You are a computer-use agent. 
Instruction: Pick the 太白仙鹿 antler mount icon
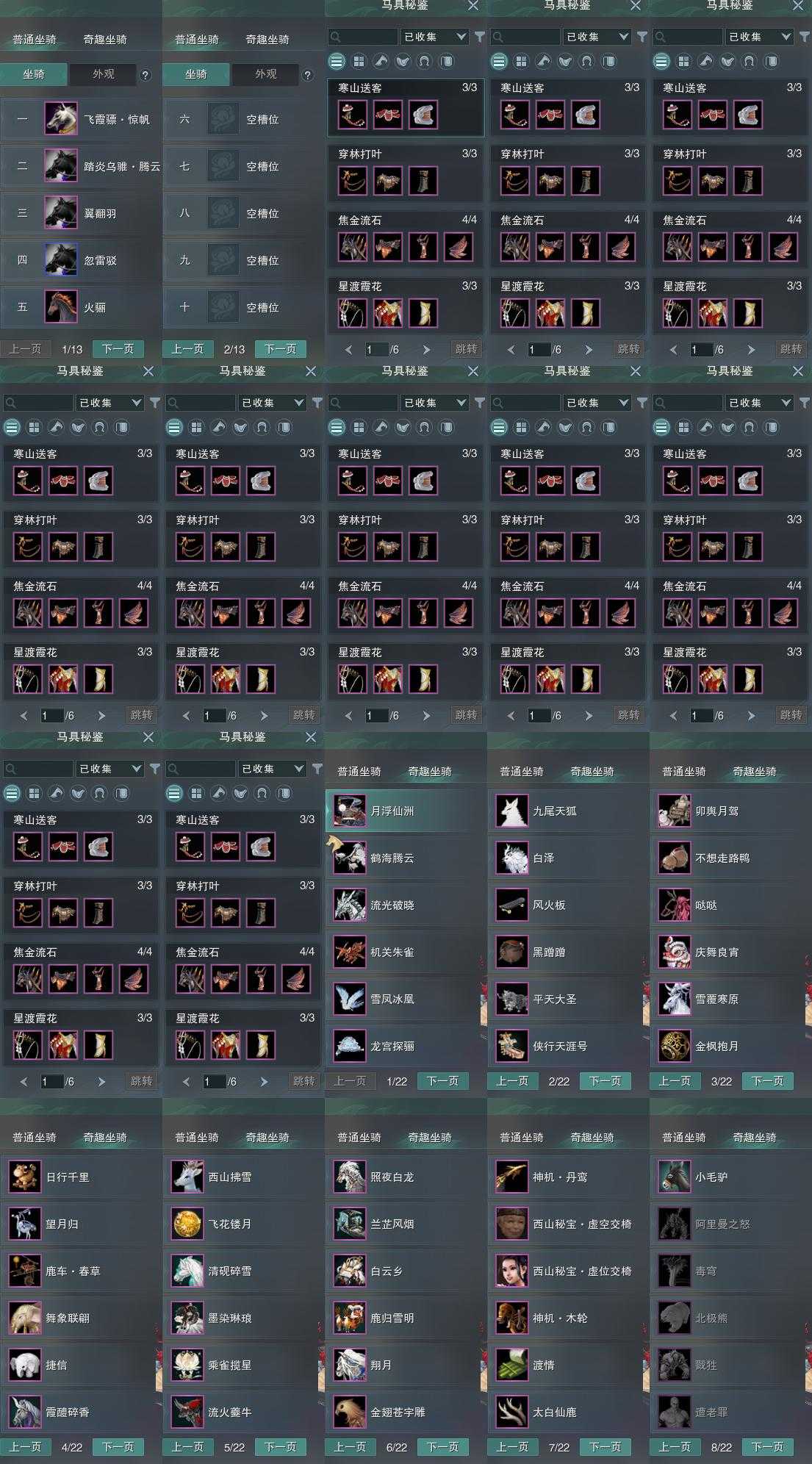point(511,1412)
